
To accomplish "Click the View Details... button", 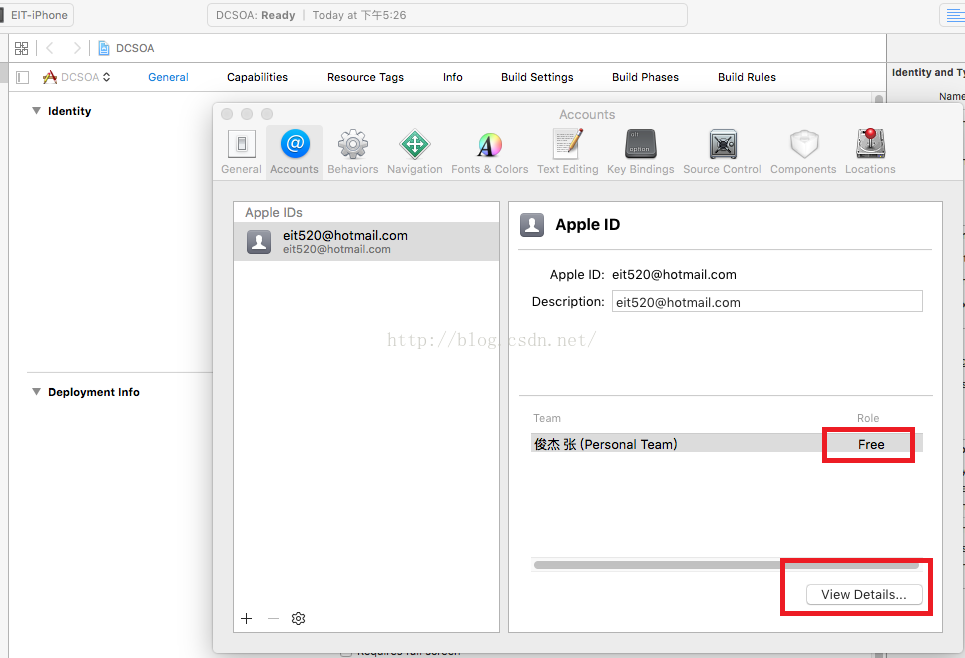I will coord(864,595).
